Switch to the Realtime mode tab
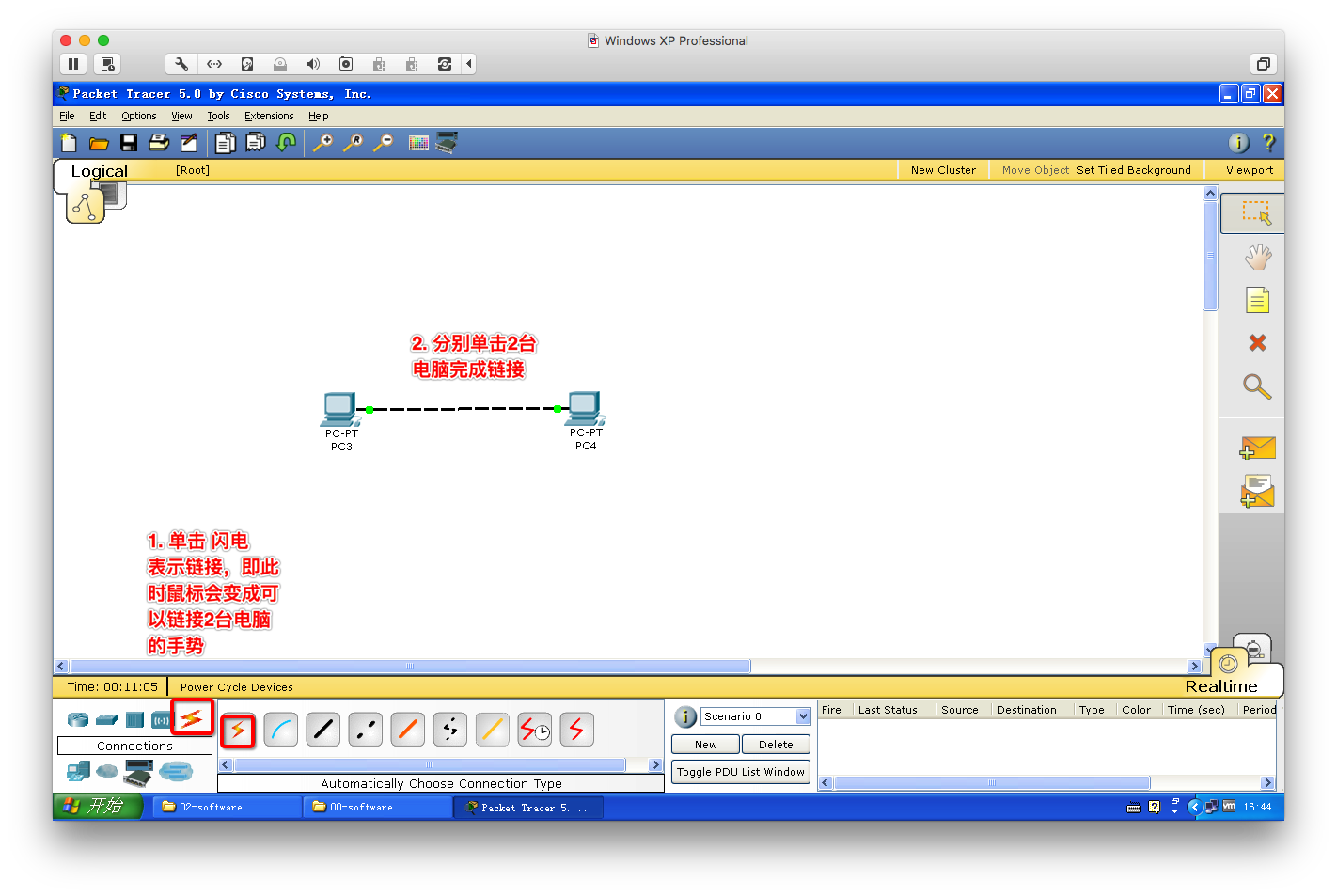The width and height of the screenshot is (1337, 896). pos(1220,686)
